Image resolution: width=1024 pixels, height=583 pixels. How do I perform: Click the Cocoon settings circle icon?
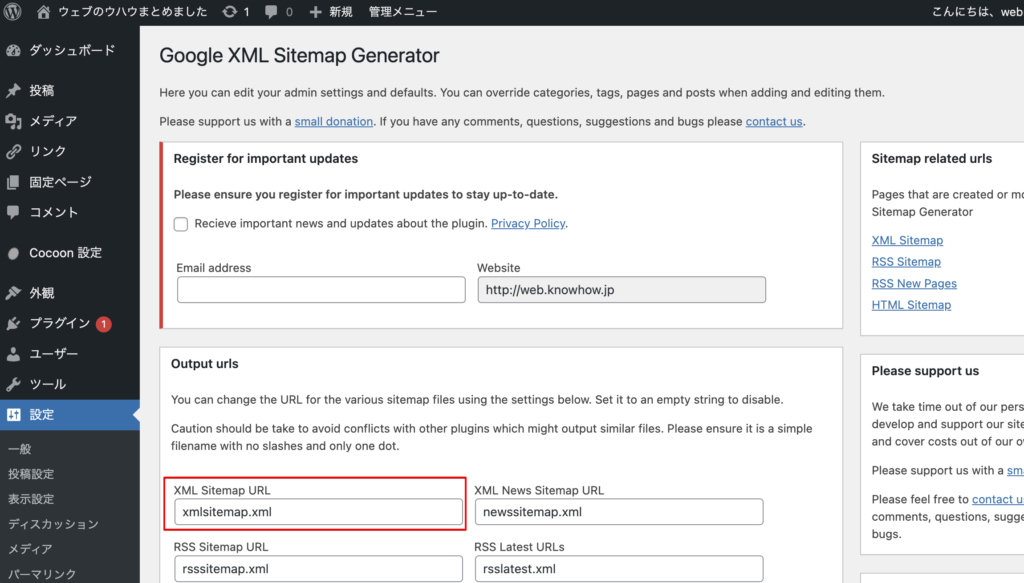[x=13, y=253]
